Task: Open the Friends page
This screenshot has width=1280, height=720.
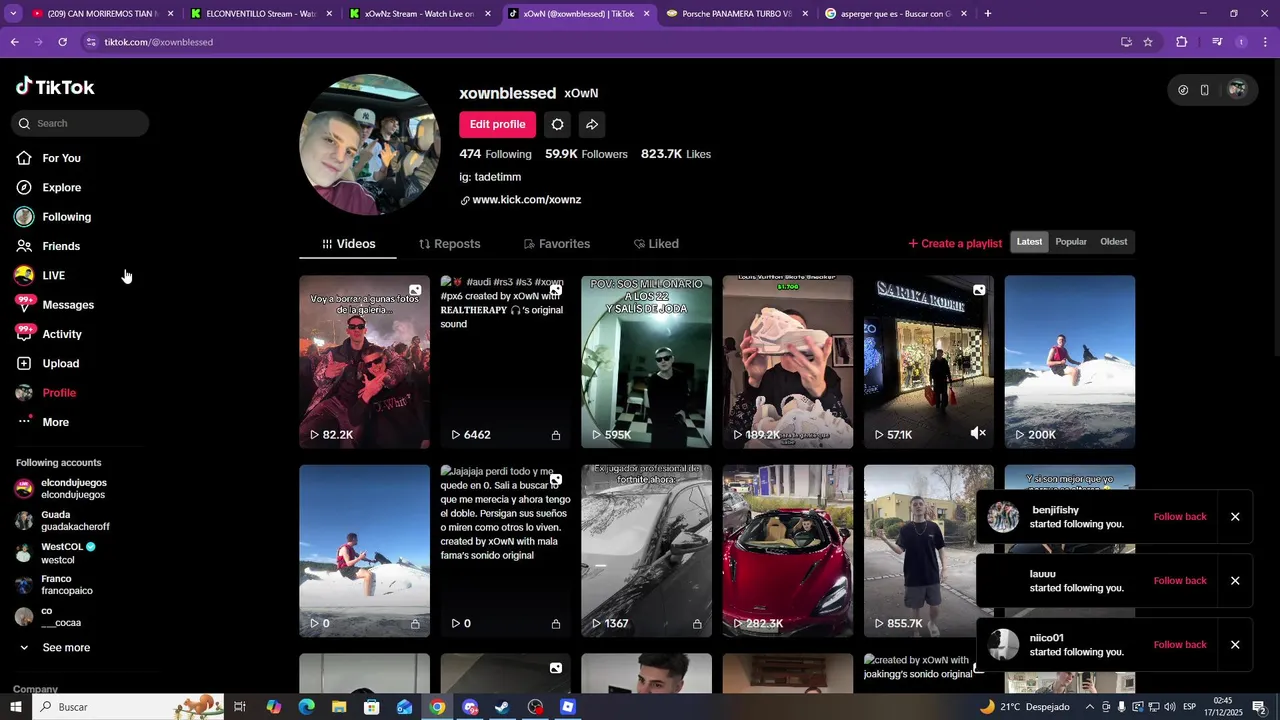Action: [61, 246]
